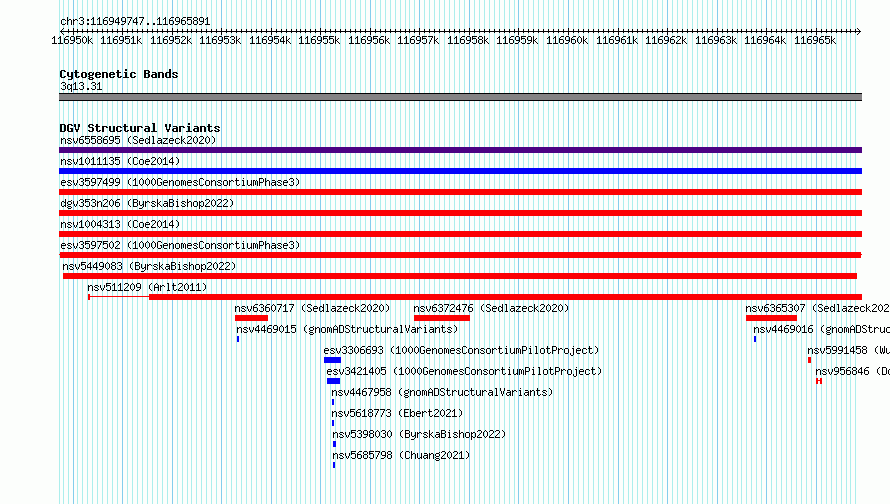This screenshot has width=890, height=504.
Task: Click the red nsv6372476 variant block
Action: 442,318
